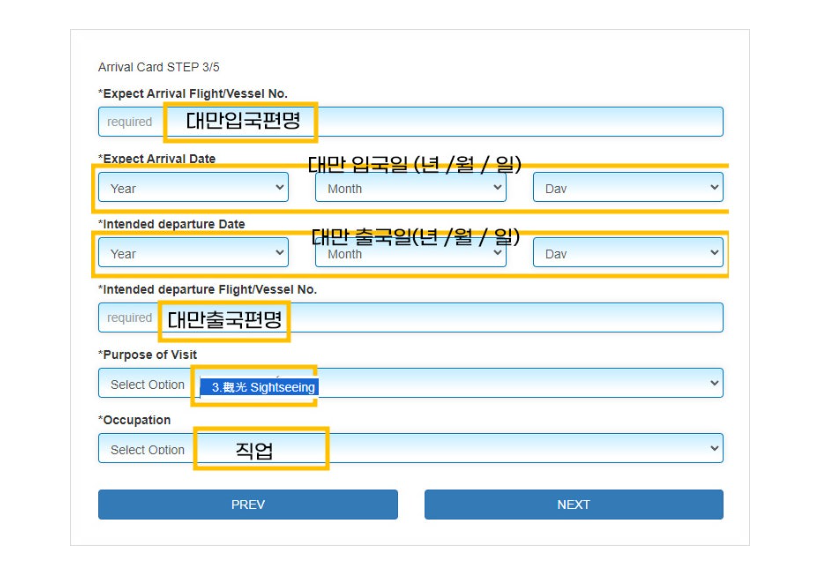
Task: Click the Intended departure Flight/Vessel No. field
Action: pos(411,318)
